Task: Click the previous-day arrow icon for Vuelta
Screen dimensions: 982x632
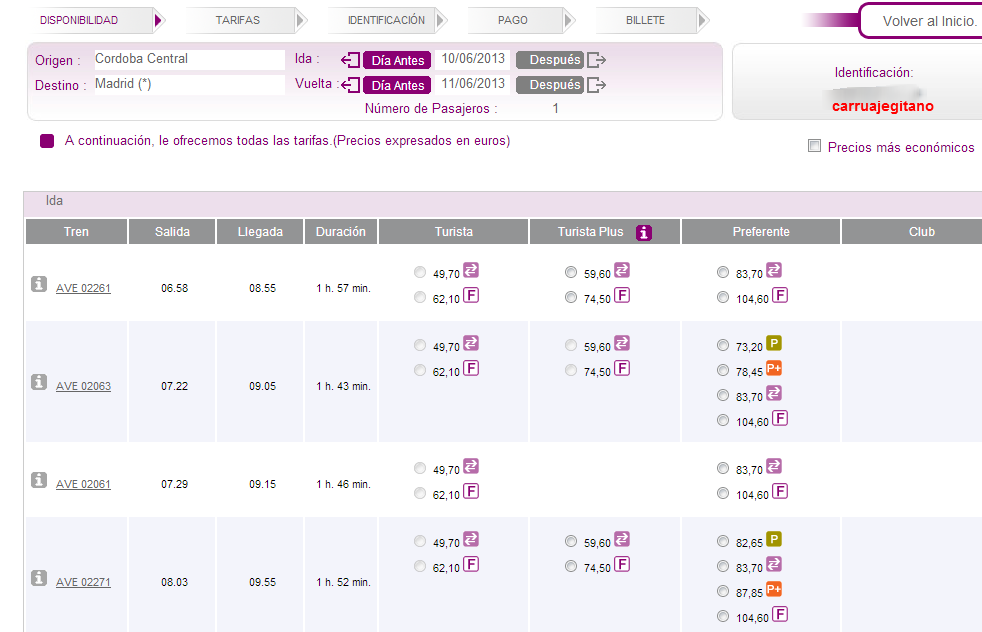Action: pyautogui.click(x=351, y=85)
